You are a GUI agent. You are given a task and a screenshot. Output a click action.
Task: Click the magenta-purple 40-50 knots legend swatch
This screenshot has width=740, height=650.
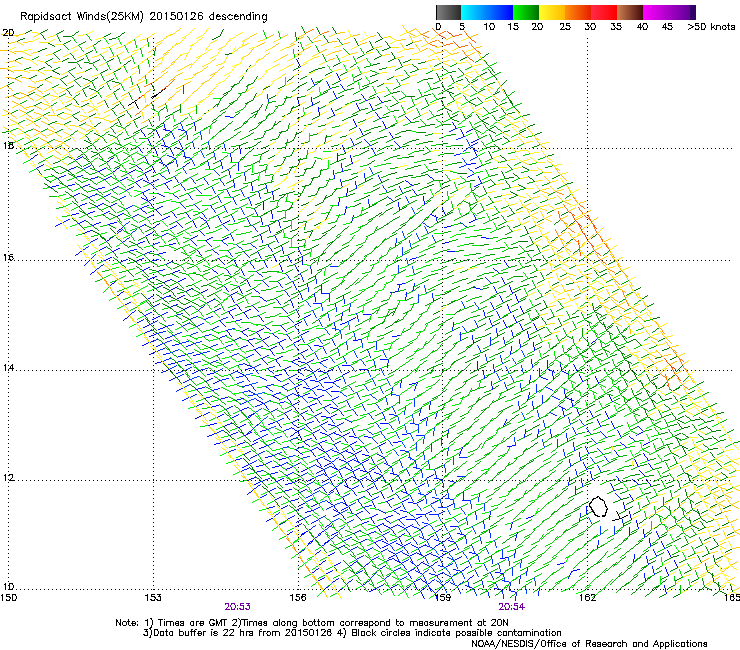tap(669, 12)
